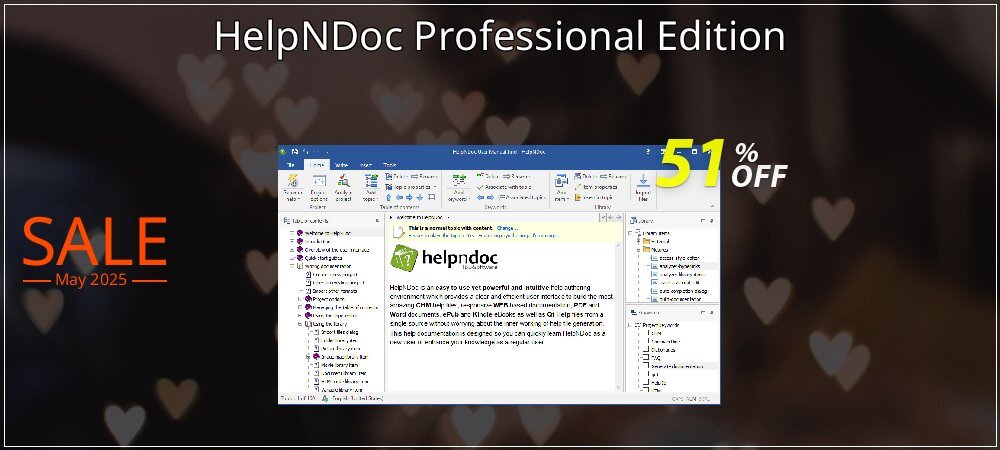Move the topic down with the down arrow

(x=421, y=197)
